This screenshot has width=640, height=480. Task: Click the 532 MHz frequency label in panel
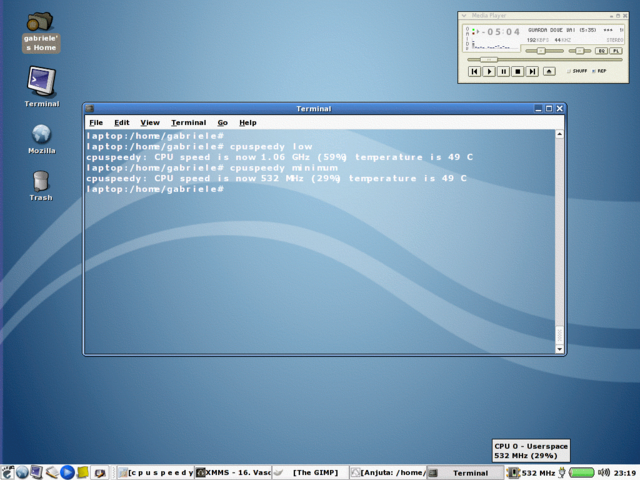[538, 473]
